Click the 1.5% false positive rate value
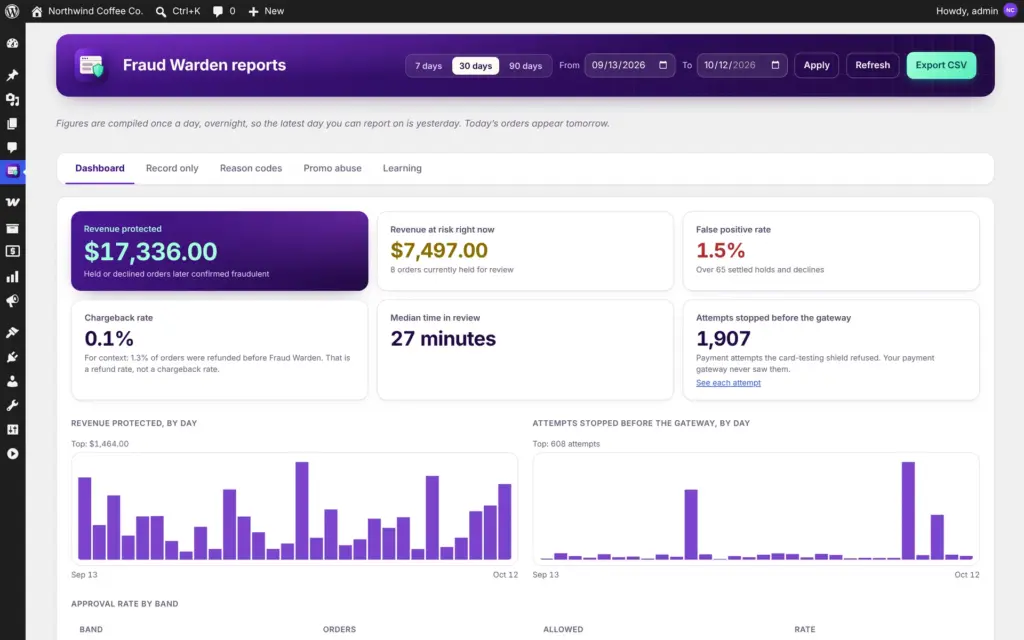 [x=720, y=250]
